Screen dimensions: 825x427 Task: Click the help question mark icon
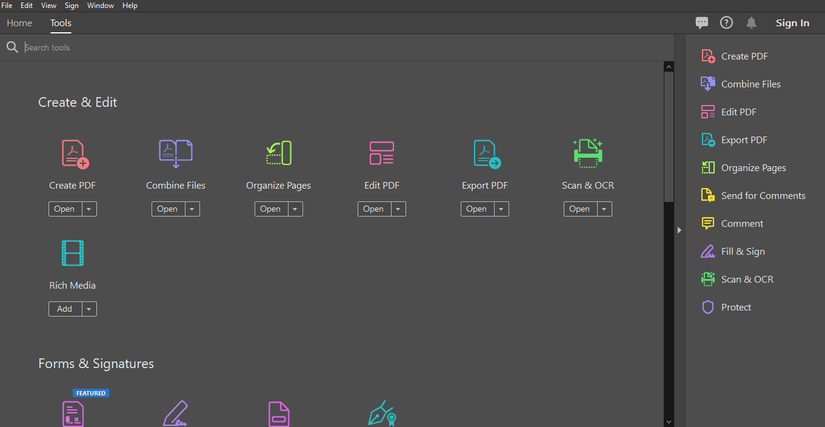[x=727, y=23]
